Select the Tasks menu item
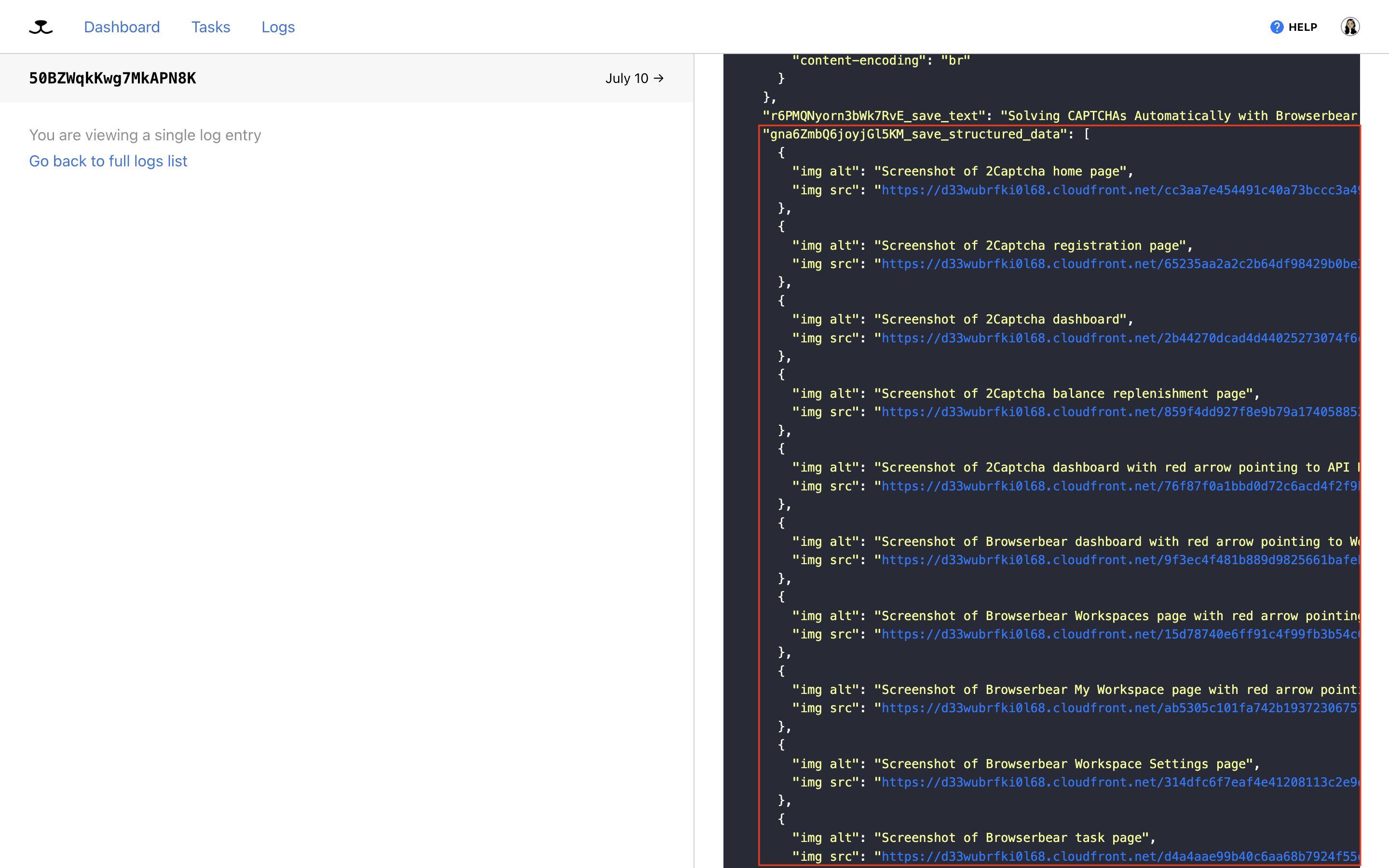The height and width of the screenshot is (868, 1389). pyautogui.click(x=210, y=27)
